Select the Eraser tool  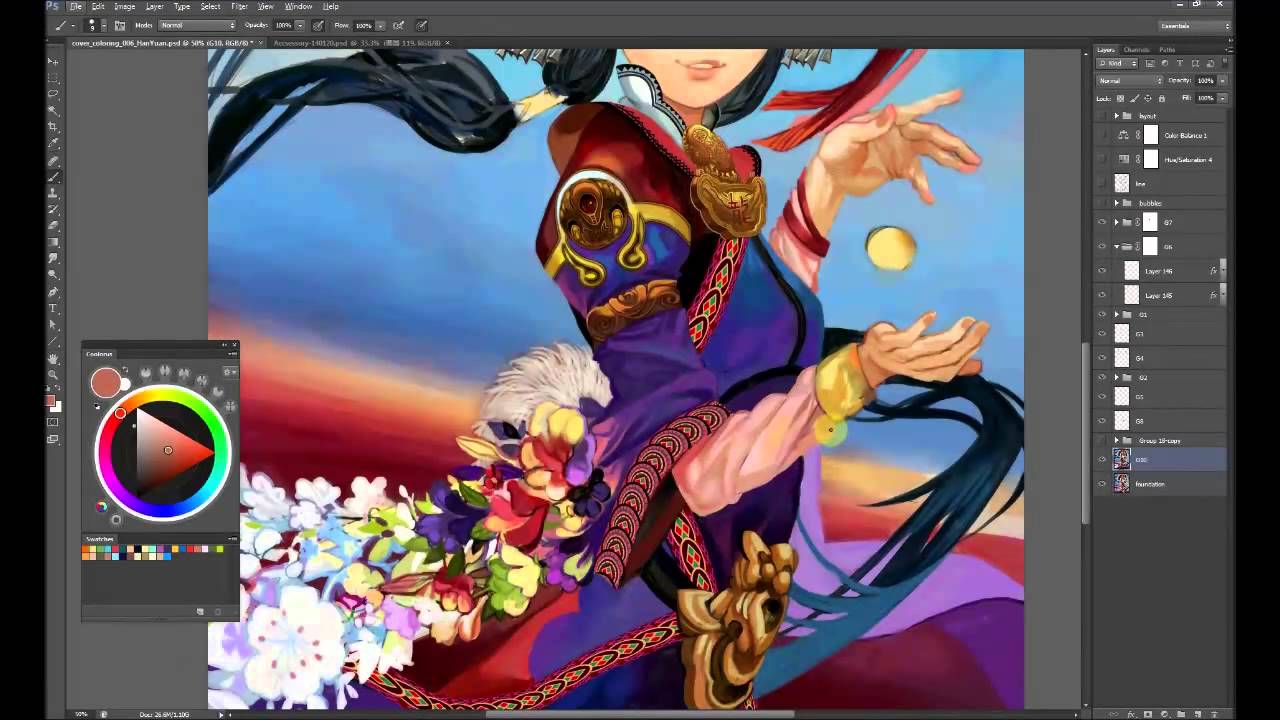click(x=53, y=226)
